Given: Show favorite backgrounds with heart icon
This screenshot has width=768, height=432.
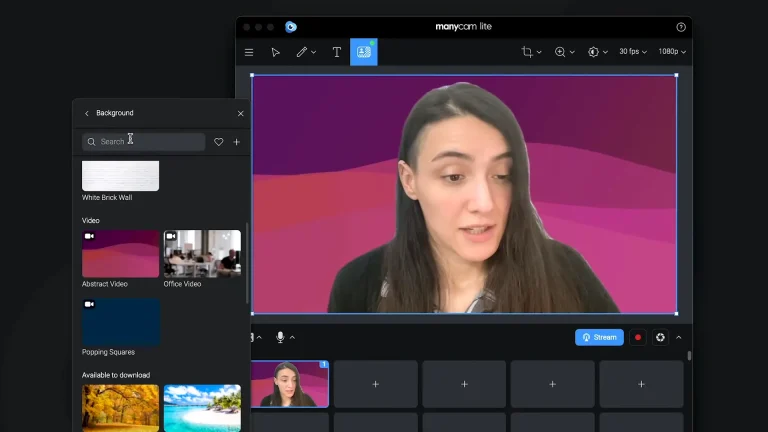Looking at the screenshot, I should pos(218,142).
